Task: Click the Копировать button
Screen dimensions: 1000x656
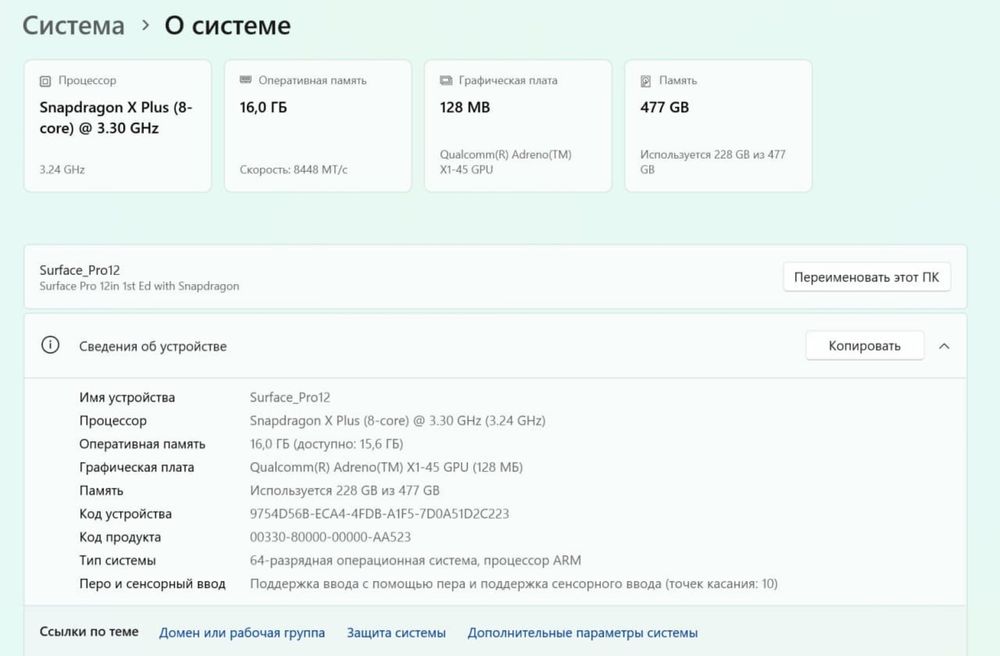Action: point(865,346)
